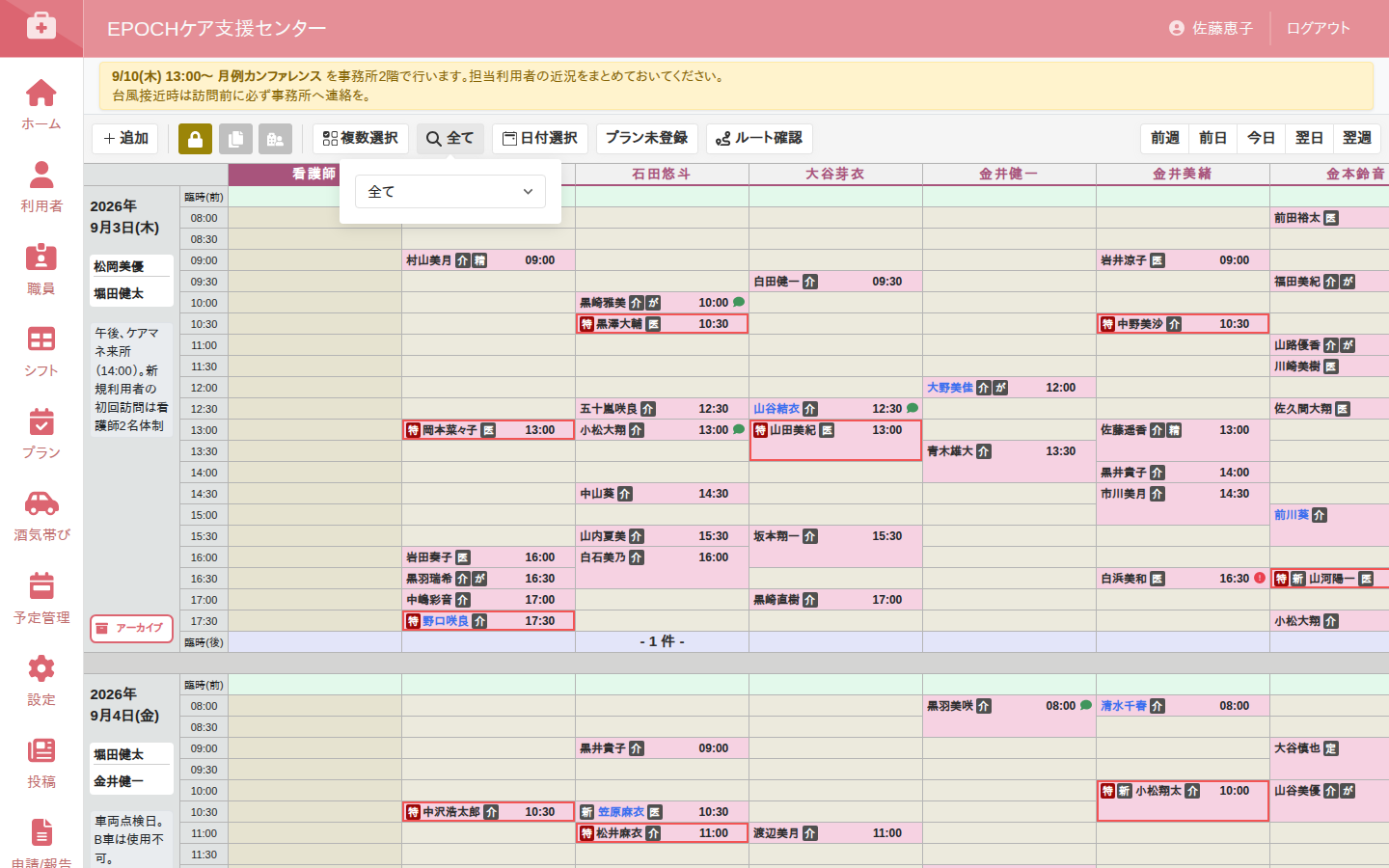Open comment bubble on 山谷結衣 12:30
The height and width of the screenshot is (868, 1389).
click(x=912, y=408)
